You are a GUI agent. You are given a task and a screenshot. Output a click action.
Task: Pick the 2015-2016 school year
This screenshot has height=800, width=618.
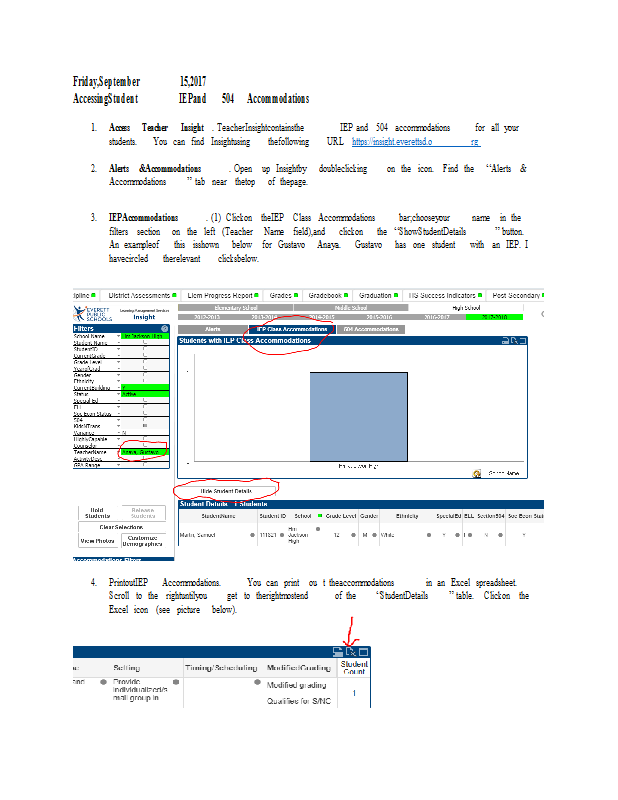379,317
